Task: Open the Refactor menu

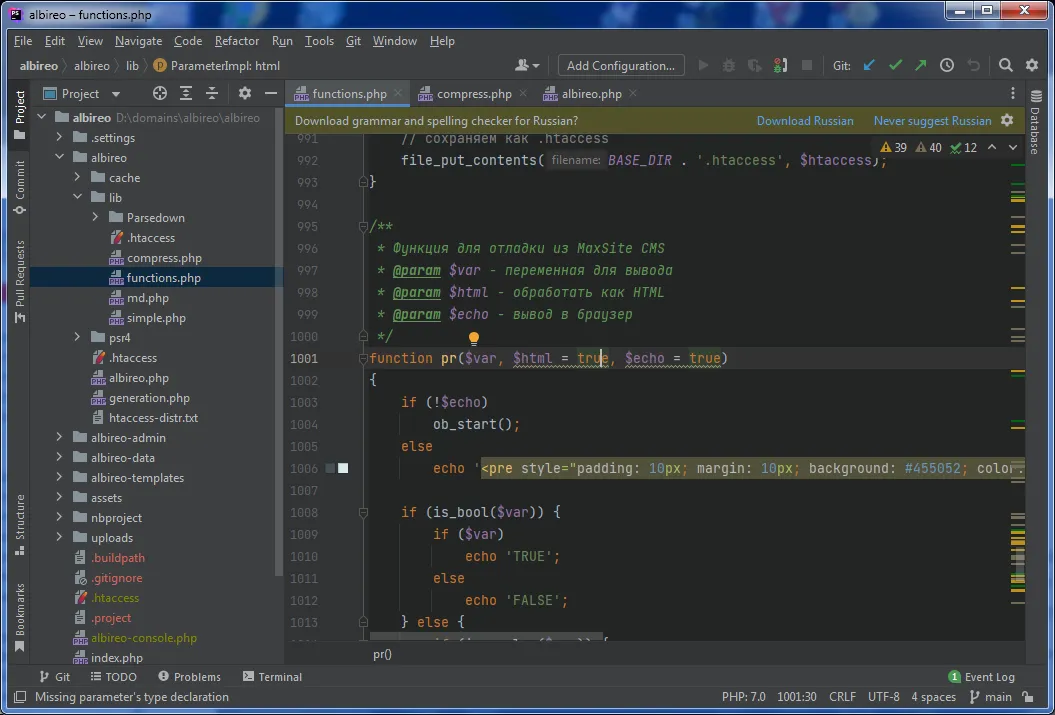Action: 236,41
